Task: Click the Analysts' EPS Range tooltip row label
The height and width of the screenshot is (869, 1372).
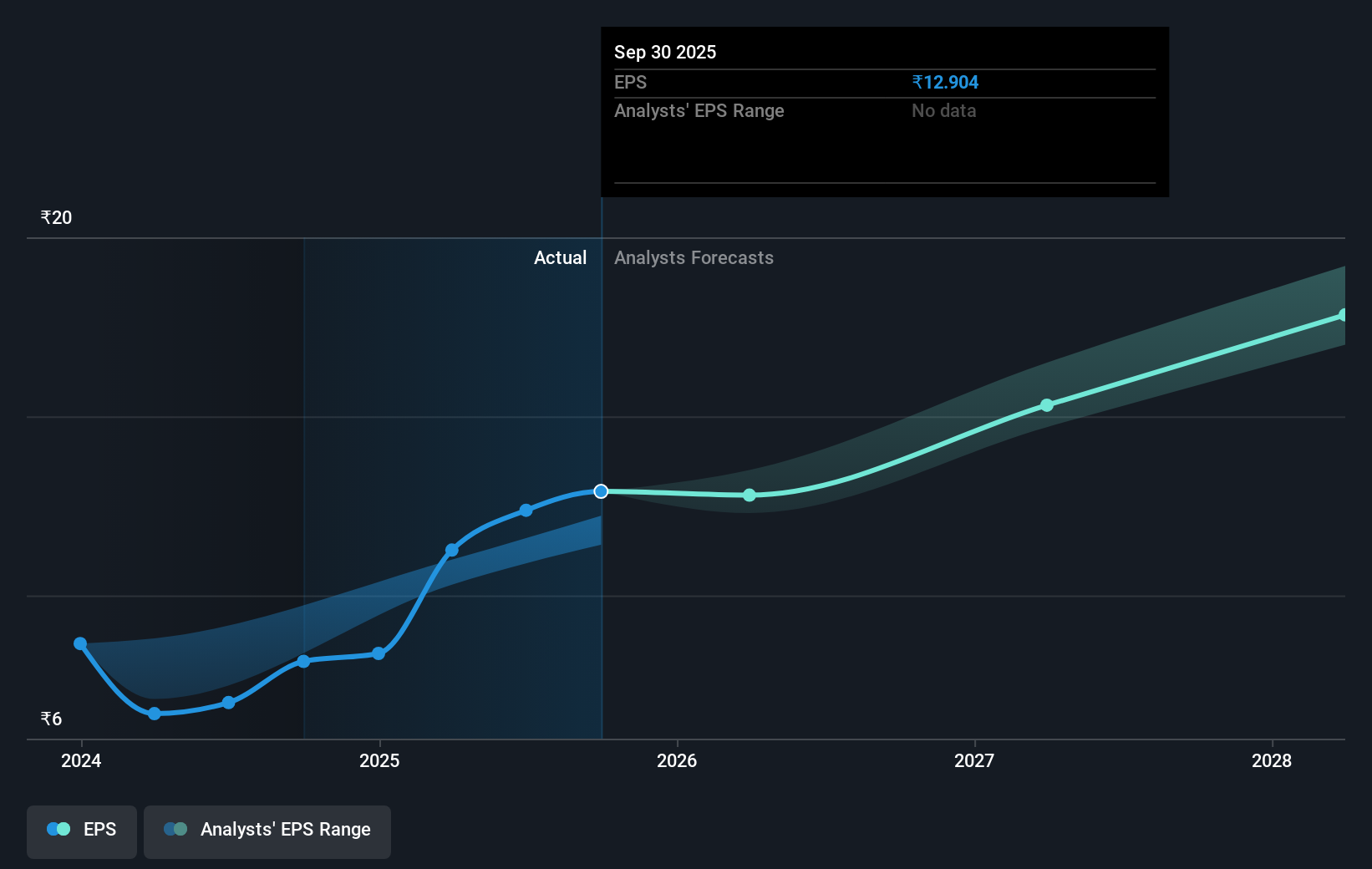Action: tap(699, 111)
